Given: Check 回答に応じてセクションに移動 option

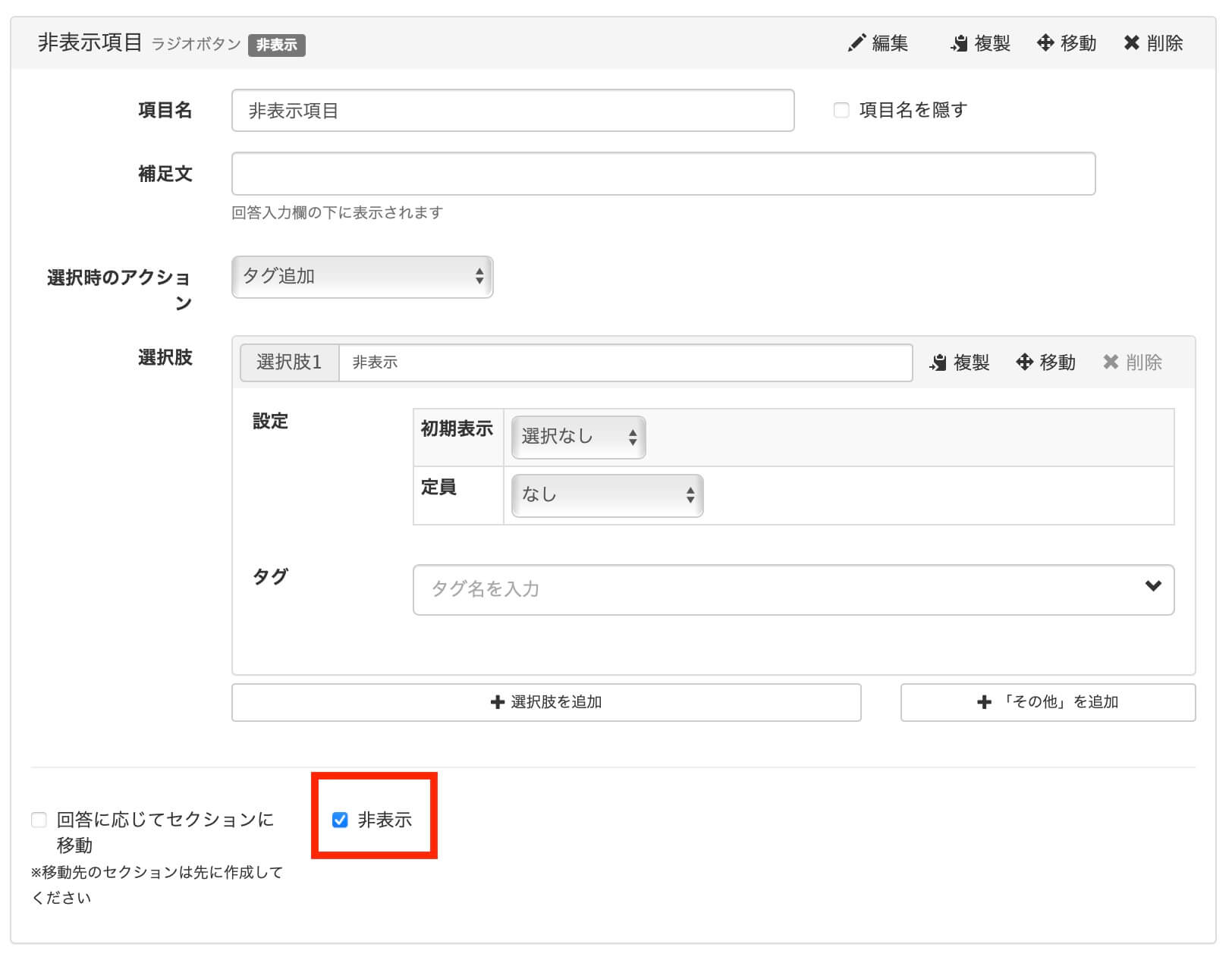Looking at the screenshot, I should point(39,820).
